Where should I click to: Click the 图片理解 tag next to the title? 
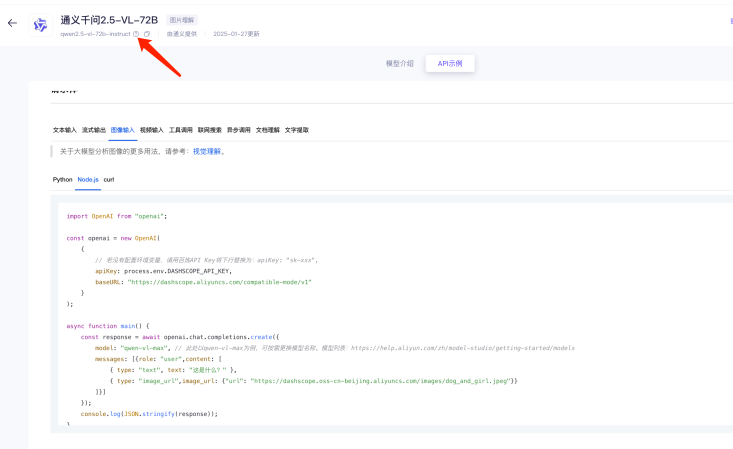pos(183,19)
